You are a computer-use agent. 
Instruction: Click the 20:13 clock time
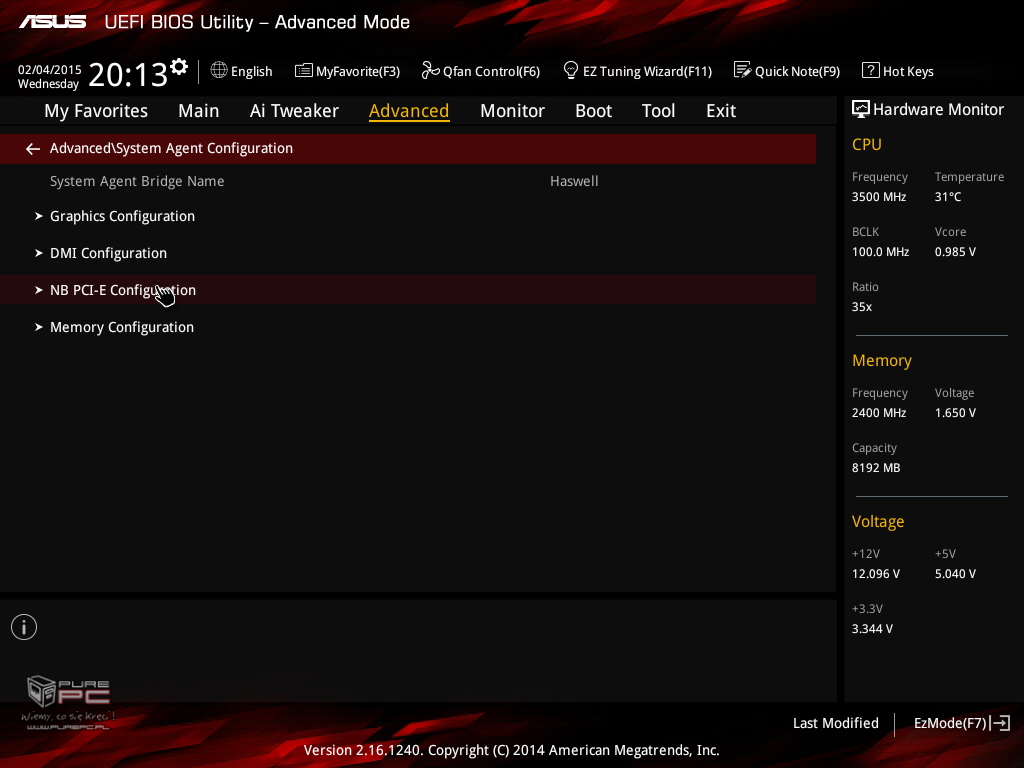(128, 74)
